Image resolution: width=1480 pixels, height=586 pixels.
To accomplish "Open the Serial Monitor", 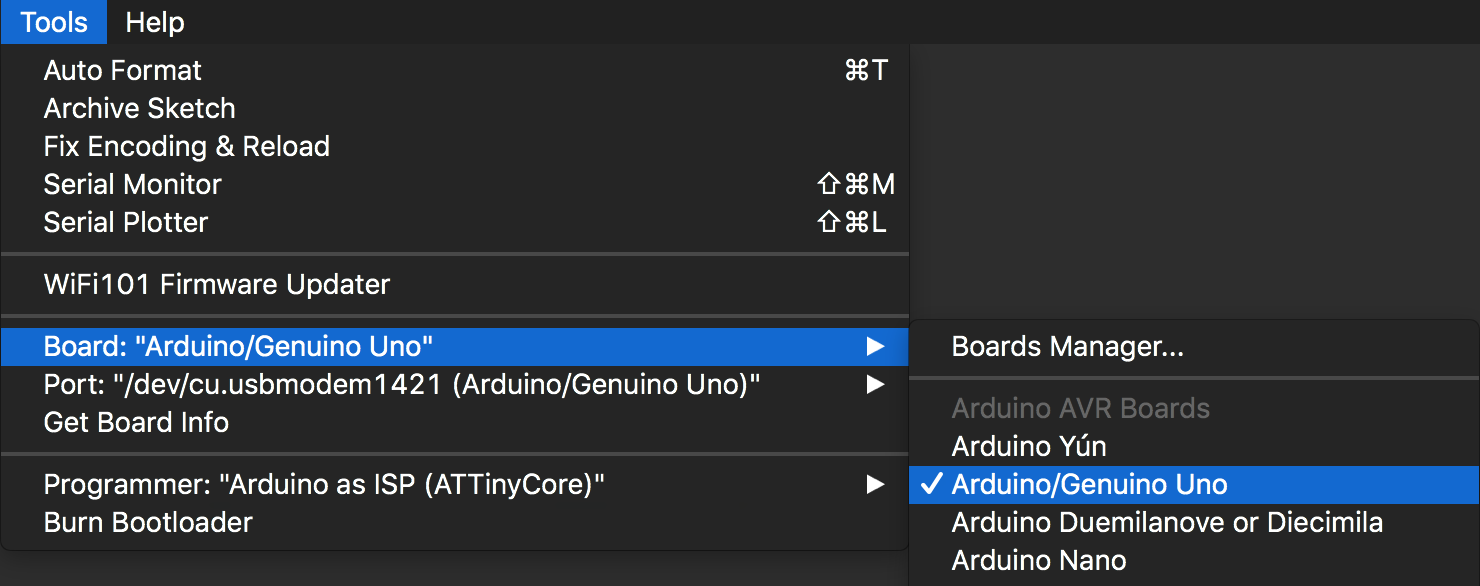I will point(133,185).
